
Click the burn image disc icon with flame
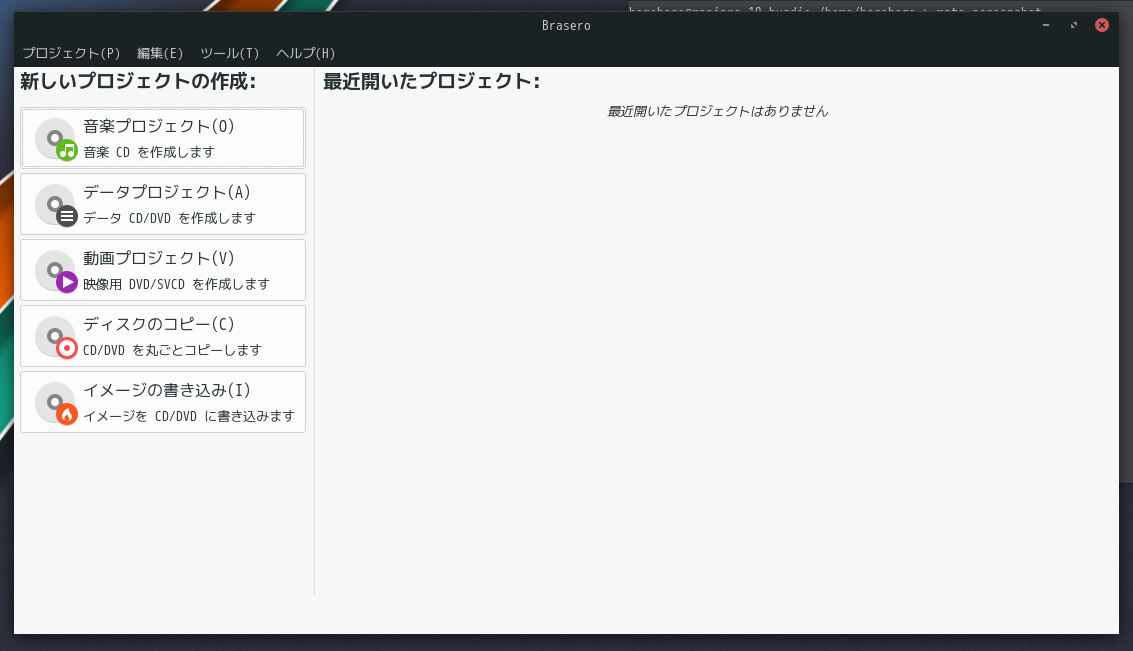pos(56,402)
